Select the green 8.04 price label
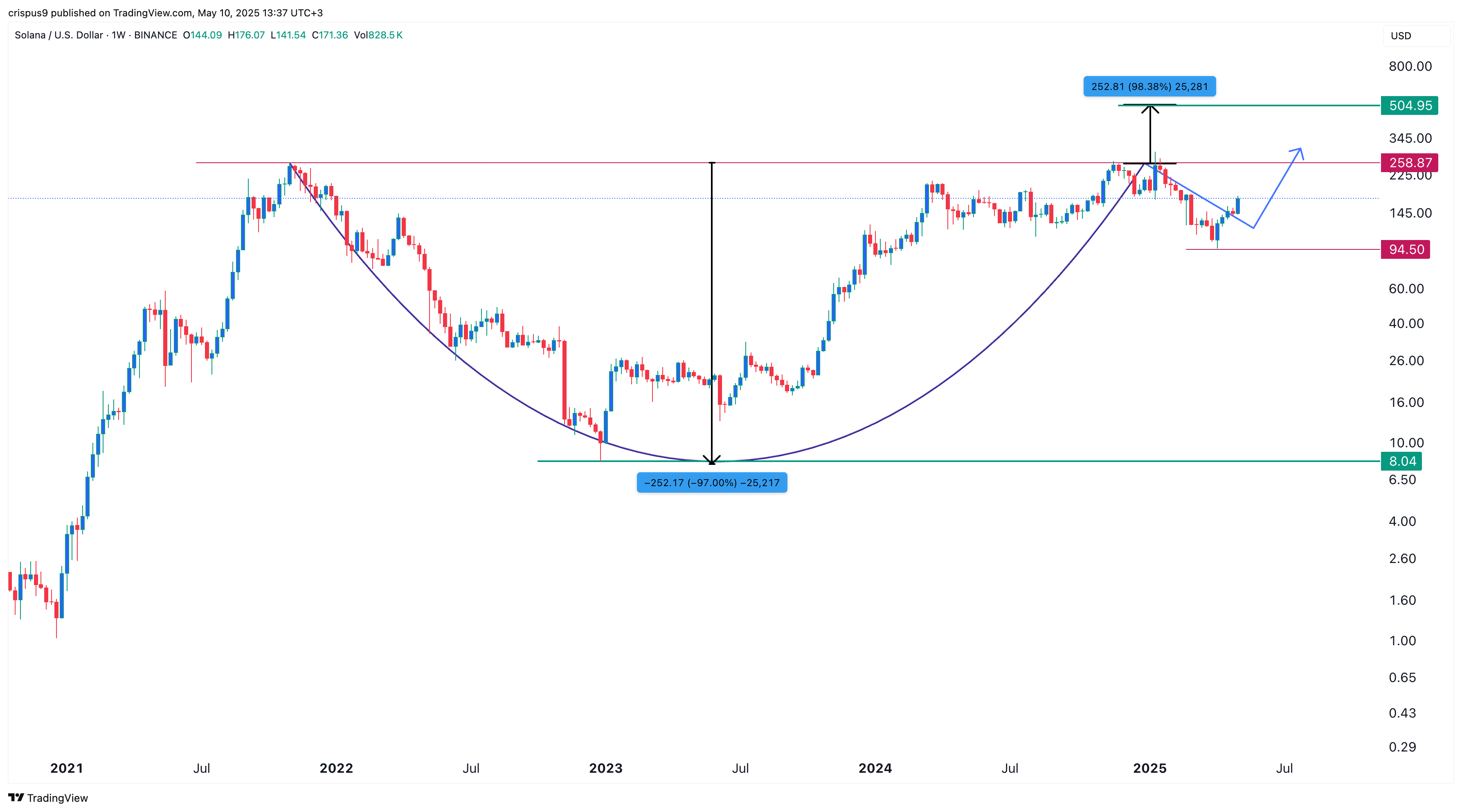The image size is (1462, 812). click(1401, 461)
